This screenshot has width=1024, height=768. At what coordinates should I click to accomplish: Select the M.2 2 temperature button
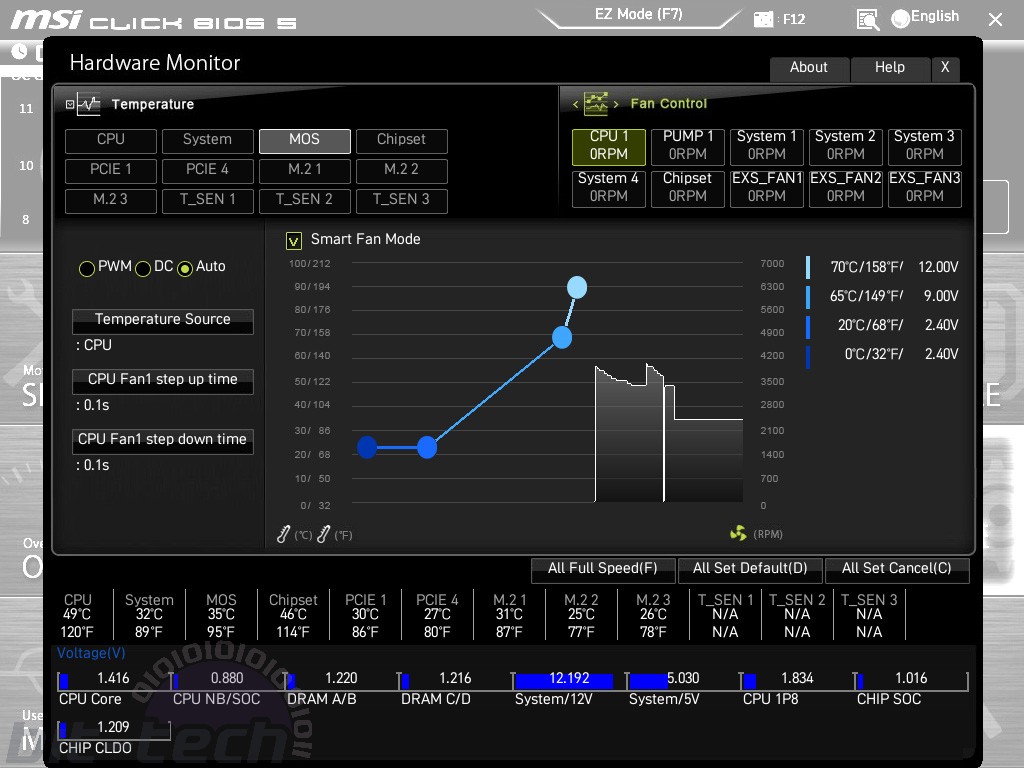402,170
